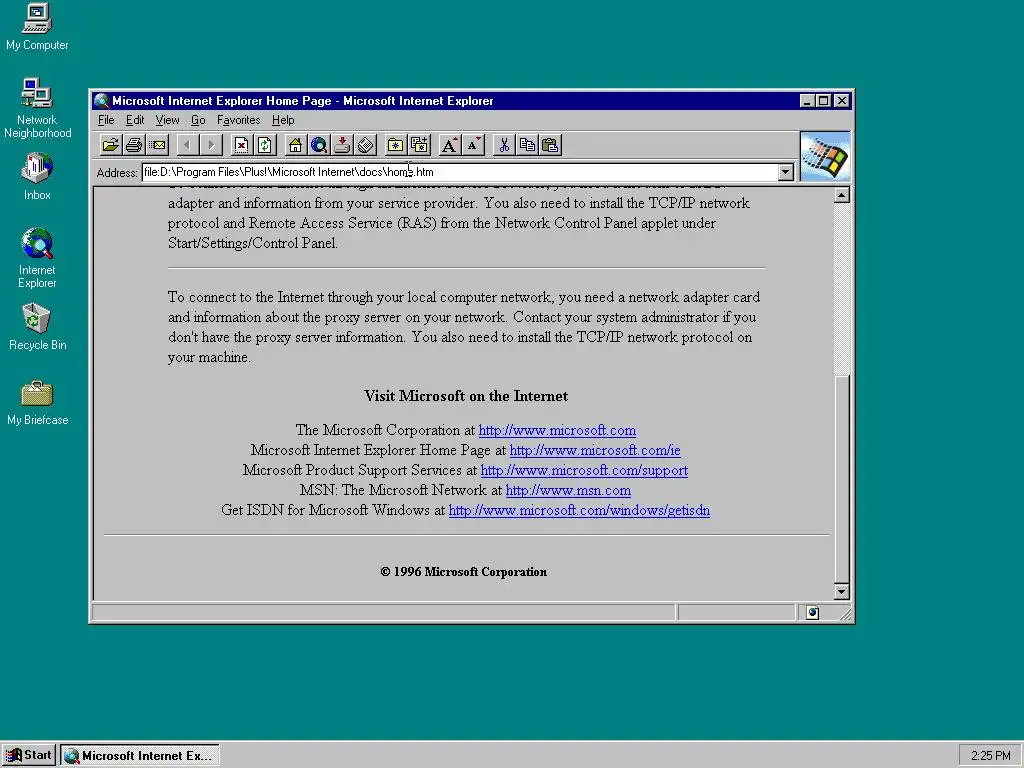Follow the http://www.microsoft.com link
1024x768 pixels.
[x=557, y=430]
